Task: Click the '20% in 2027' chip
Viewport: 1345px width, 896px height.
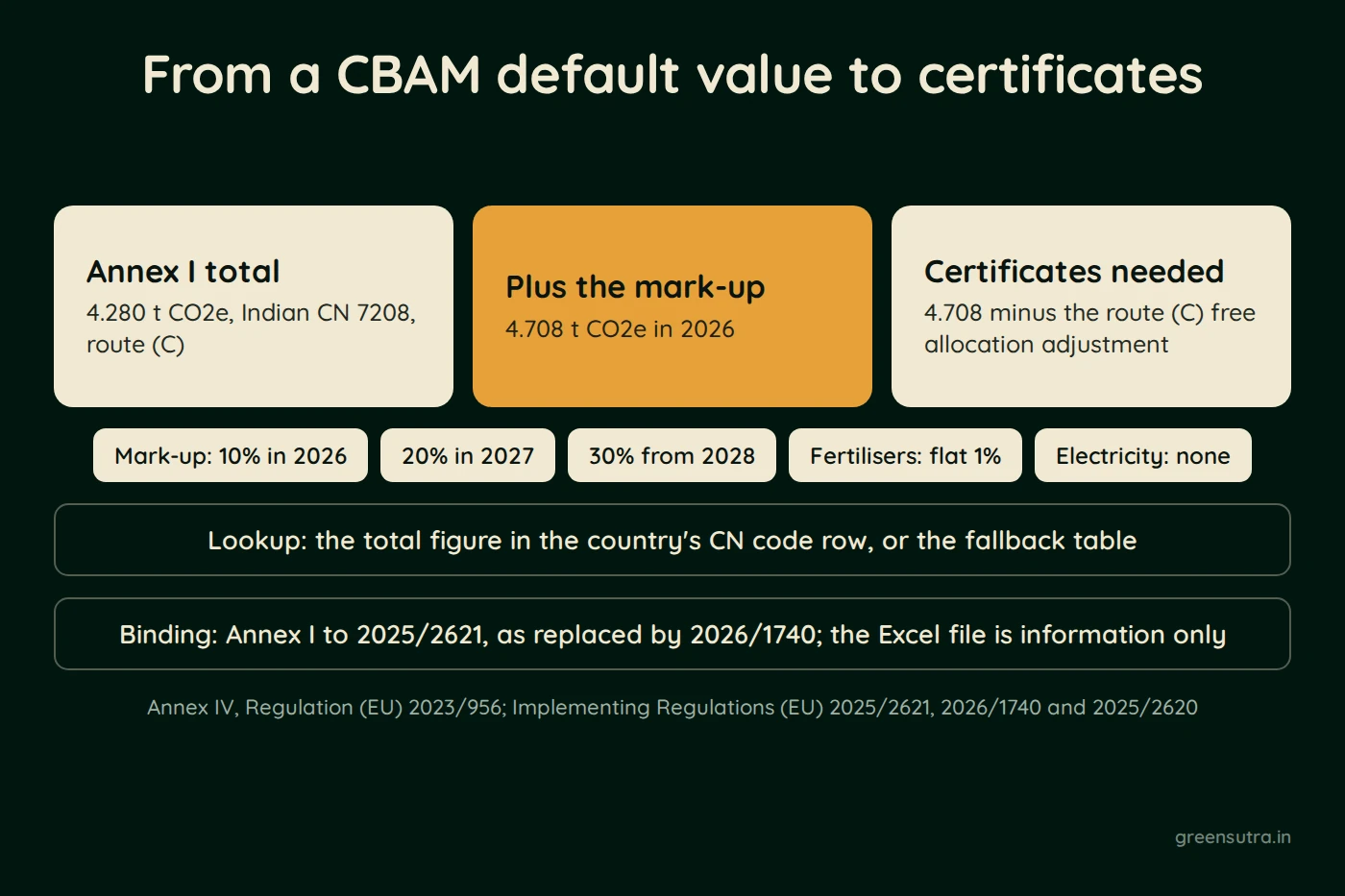Action: click(x=468, y=455)
